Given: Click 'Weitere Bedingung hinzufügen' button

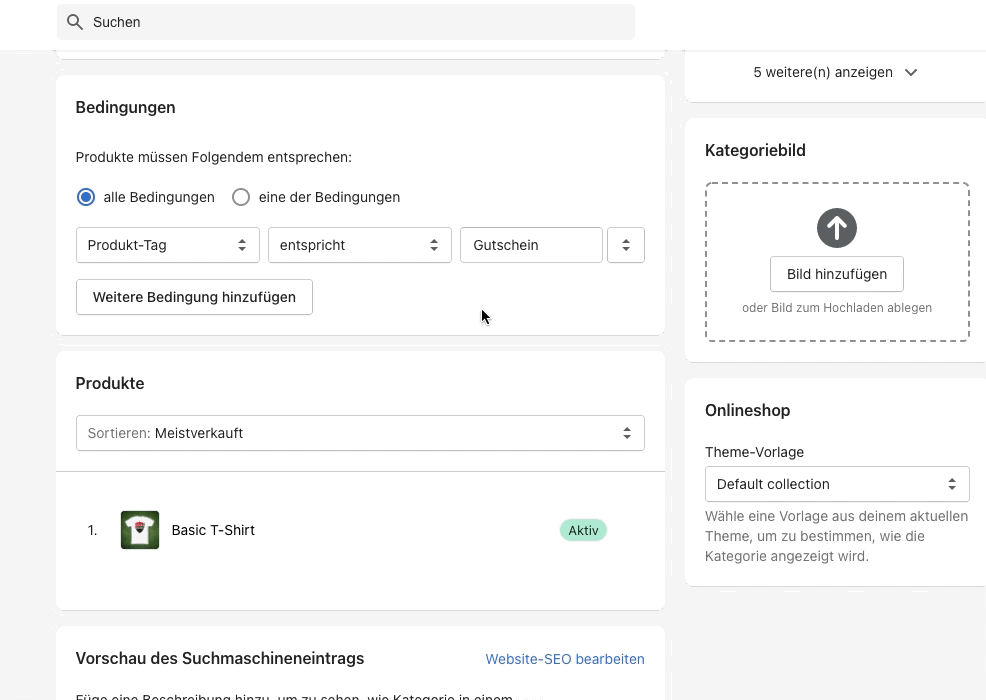Looking at the screenshot, I should click(x=194, y=297).
